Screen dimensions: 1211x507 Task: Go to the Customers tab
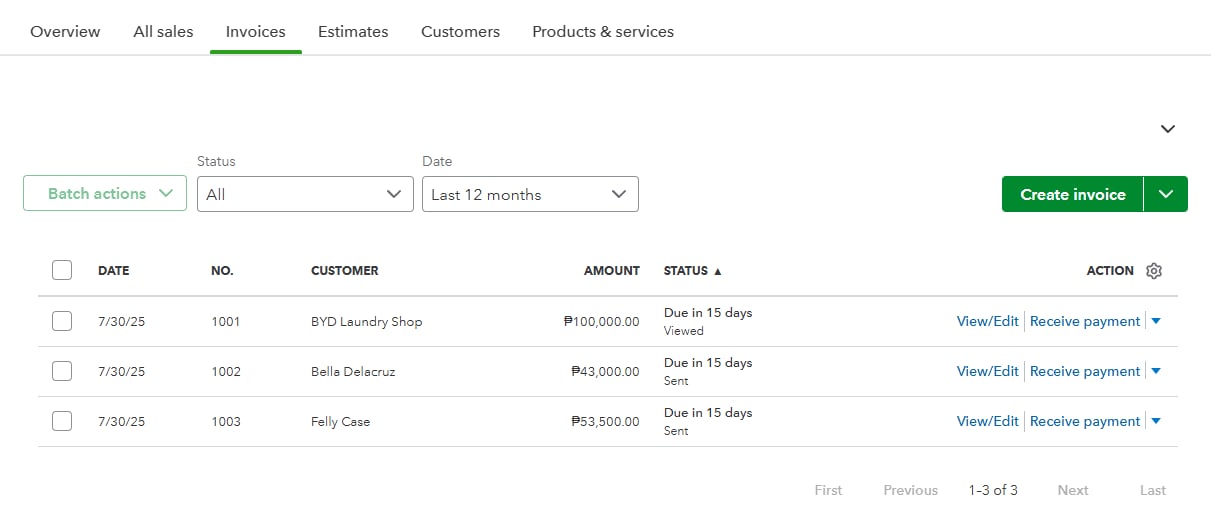point(460,32)
